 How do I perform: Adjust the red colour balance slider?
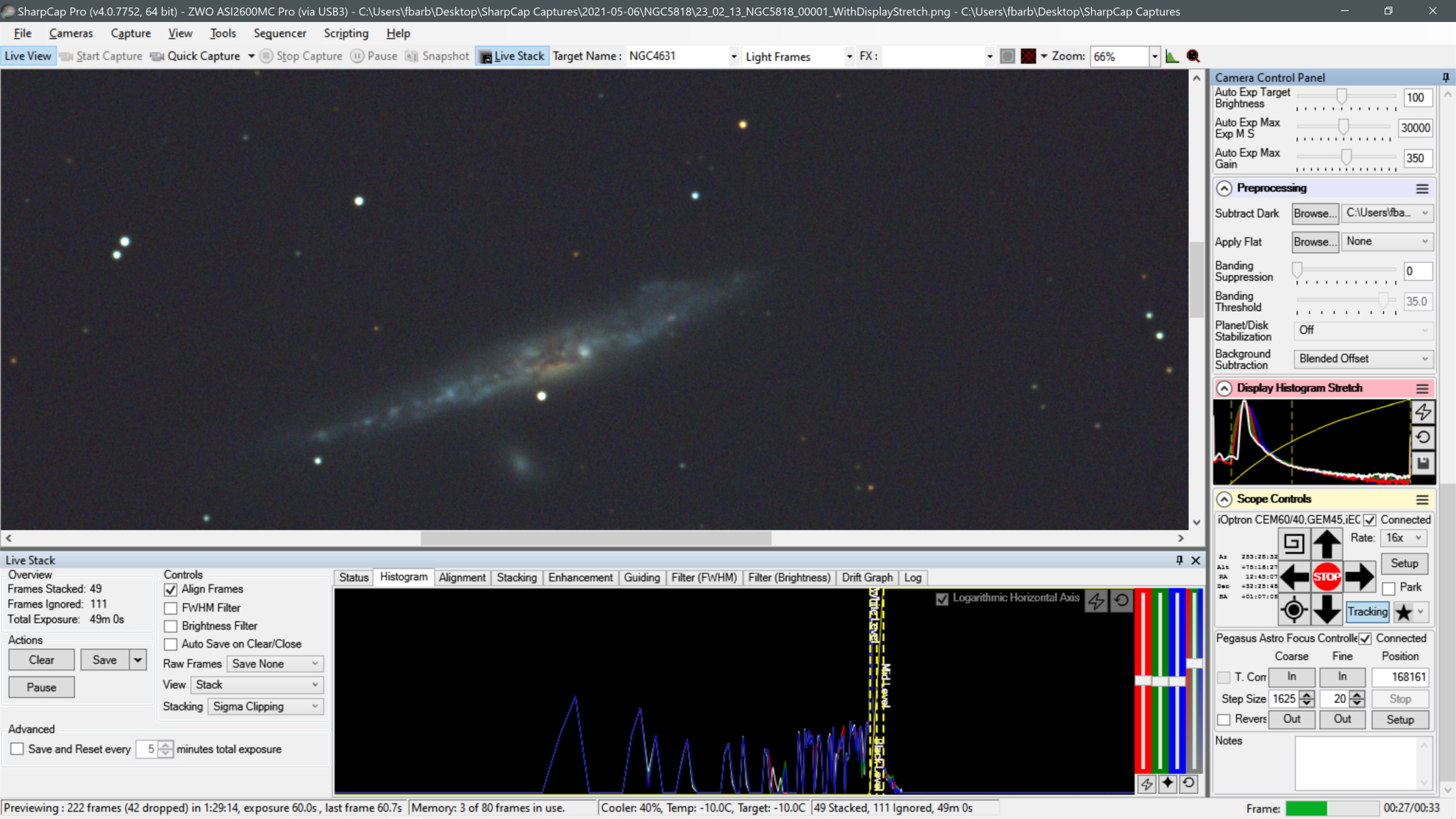pyautogui.click(x=1143, y=680)
